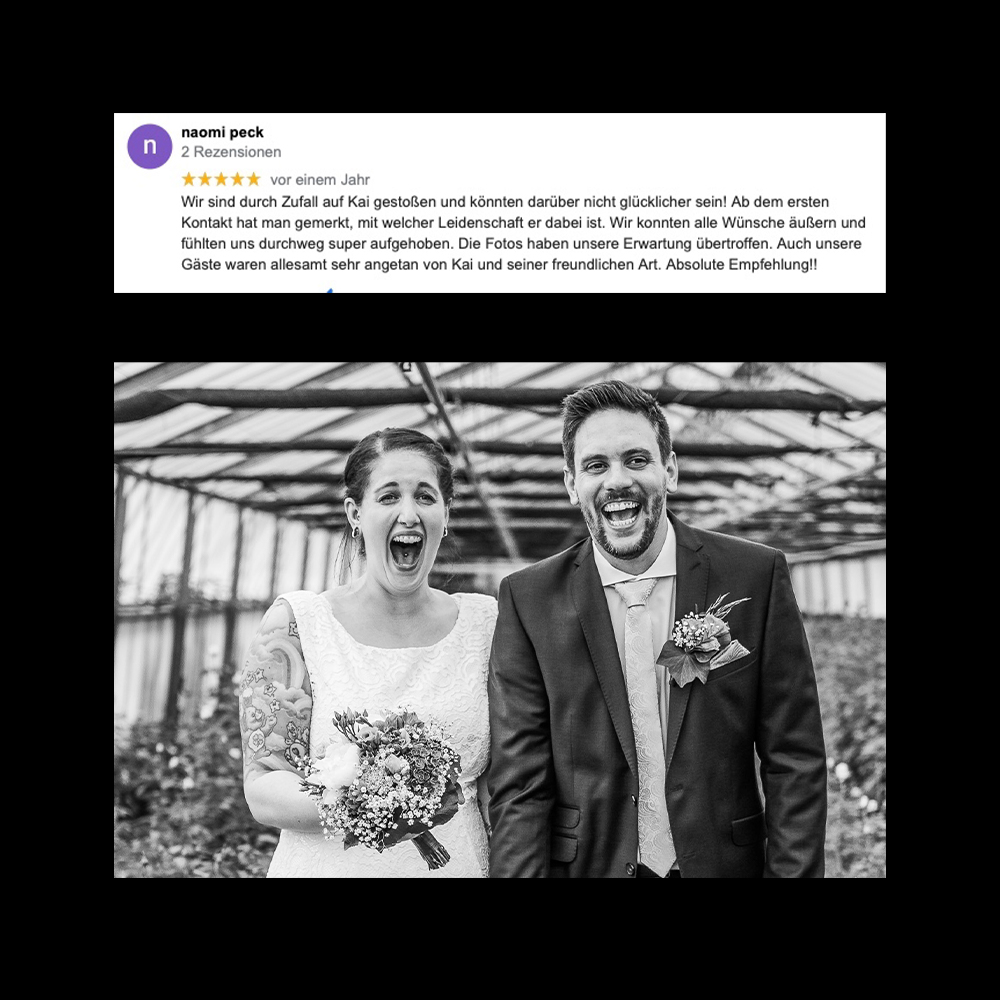This screenshot has width=1000, height=1000.
Task: Open the naomi peck reviewer profile name
Action: (x=222, y=133)
